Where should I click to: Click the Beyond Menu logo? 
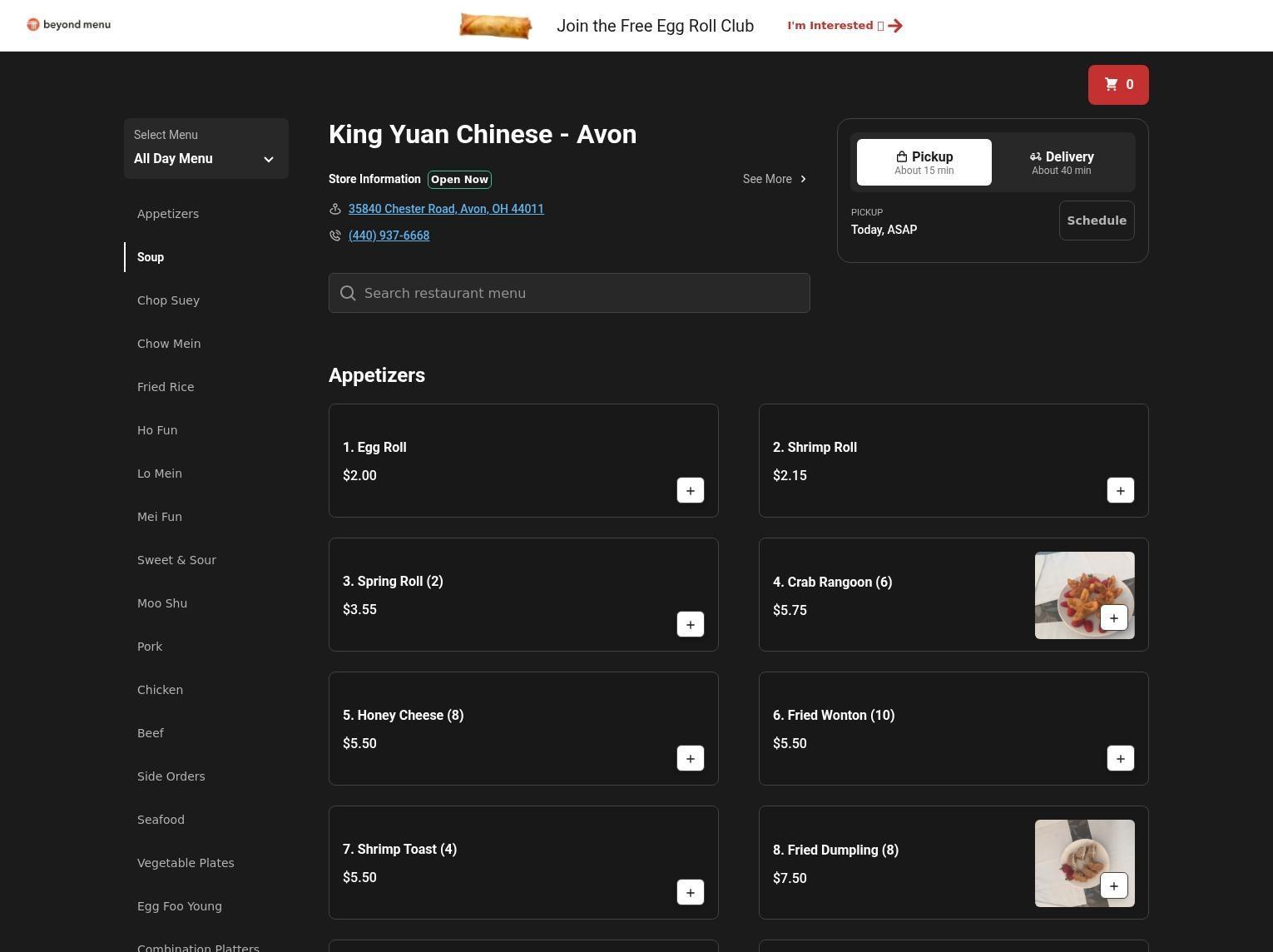69,25
